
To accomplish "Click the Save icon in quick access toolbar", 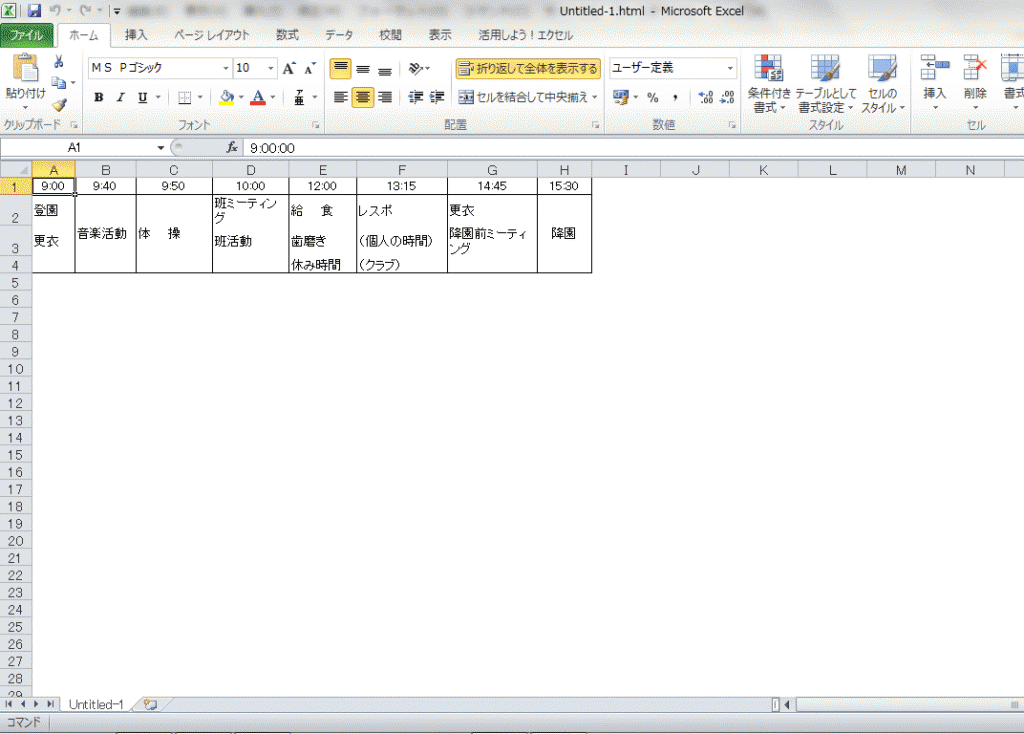I will (x=34, y=11).
